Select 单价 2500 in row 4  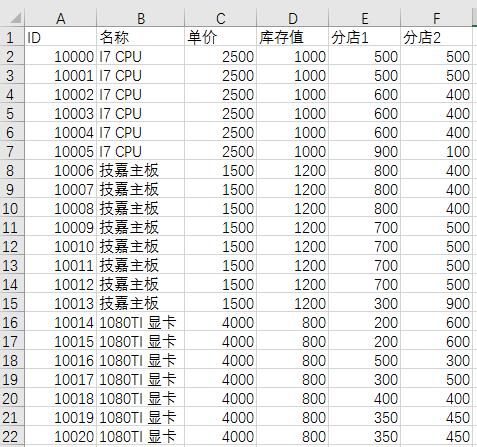[x=220, y=94]
